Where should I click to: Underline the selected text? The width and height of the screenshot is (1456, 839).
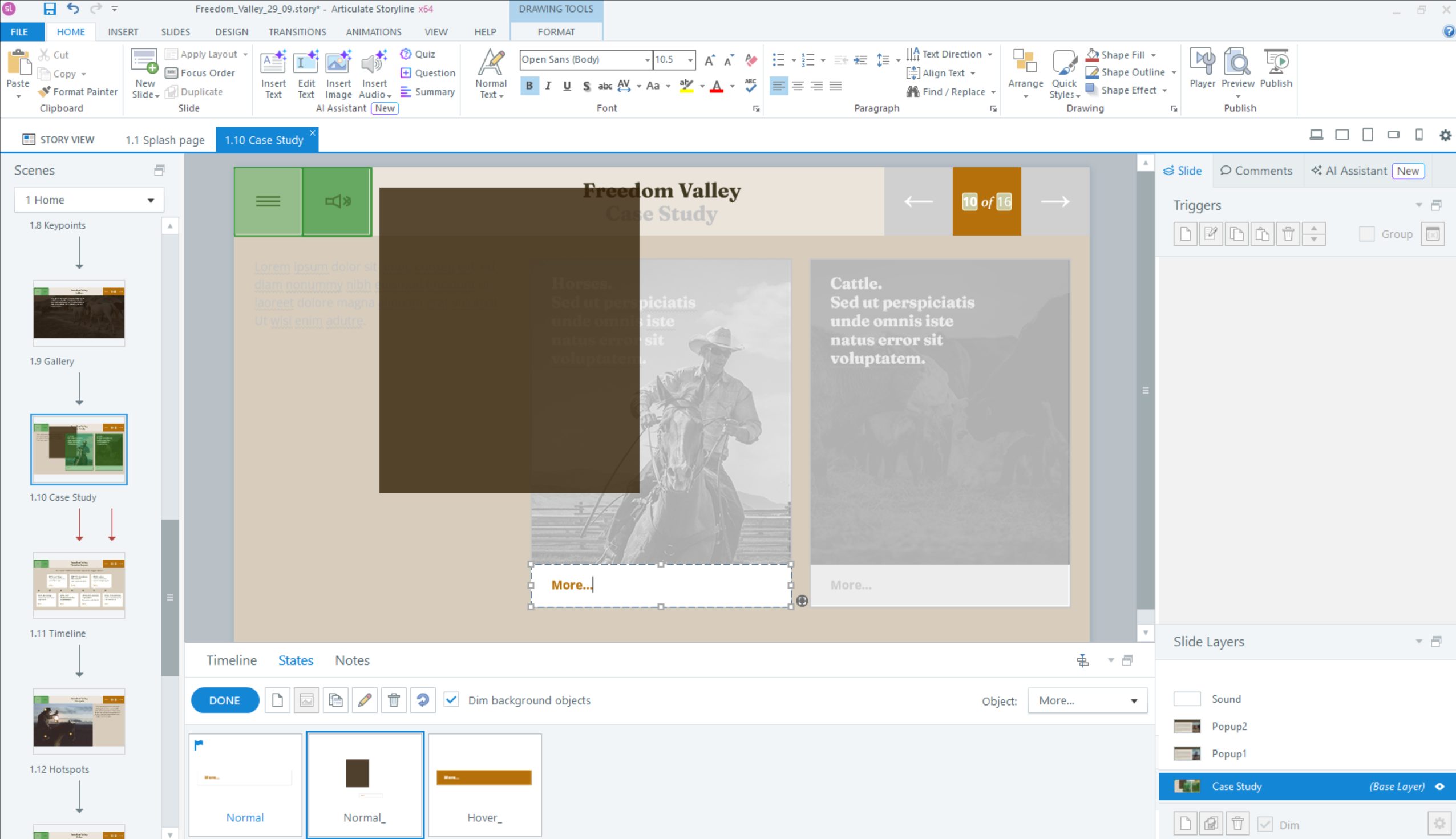(x=567, y=86)
